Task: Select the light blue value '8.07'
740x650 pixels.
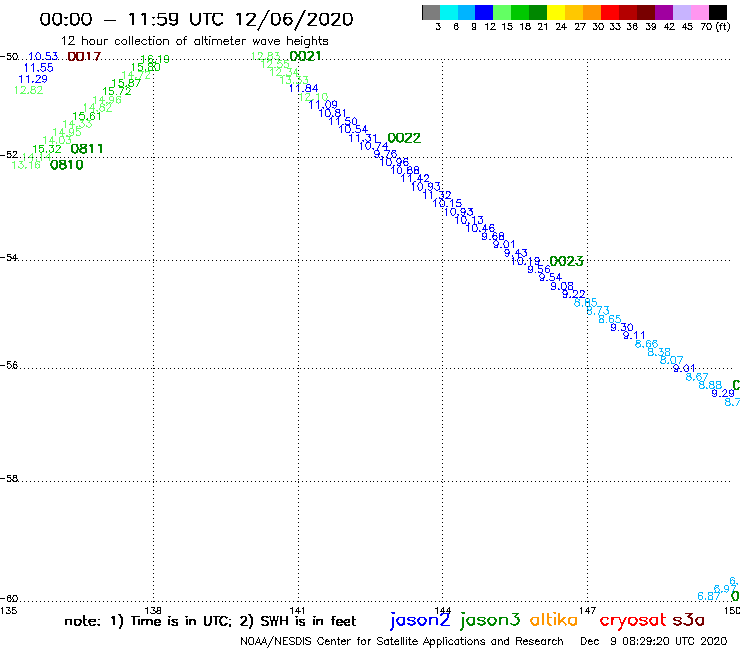Action: tap(672, 360)
